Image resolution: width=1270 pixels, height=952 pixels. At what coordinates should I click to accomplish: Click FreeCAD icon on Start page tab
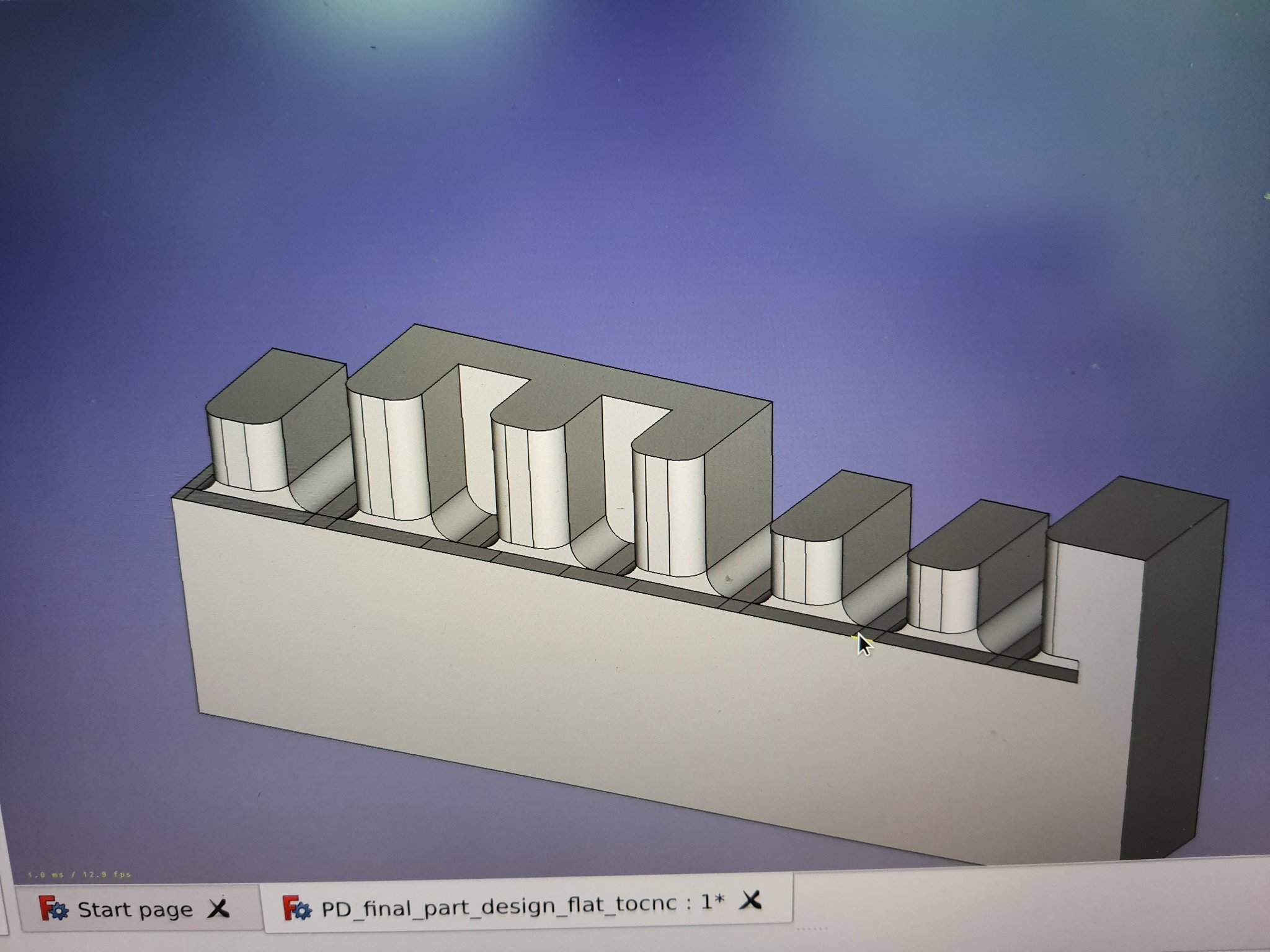tap(53, 909)
